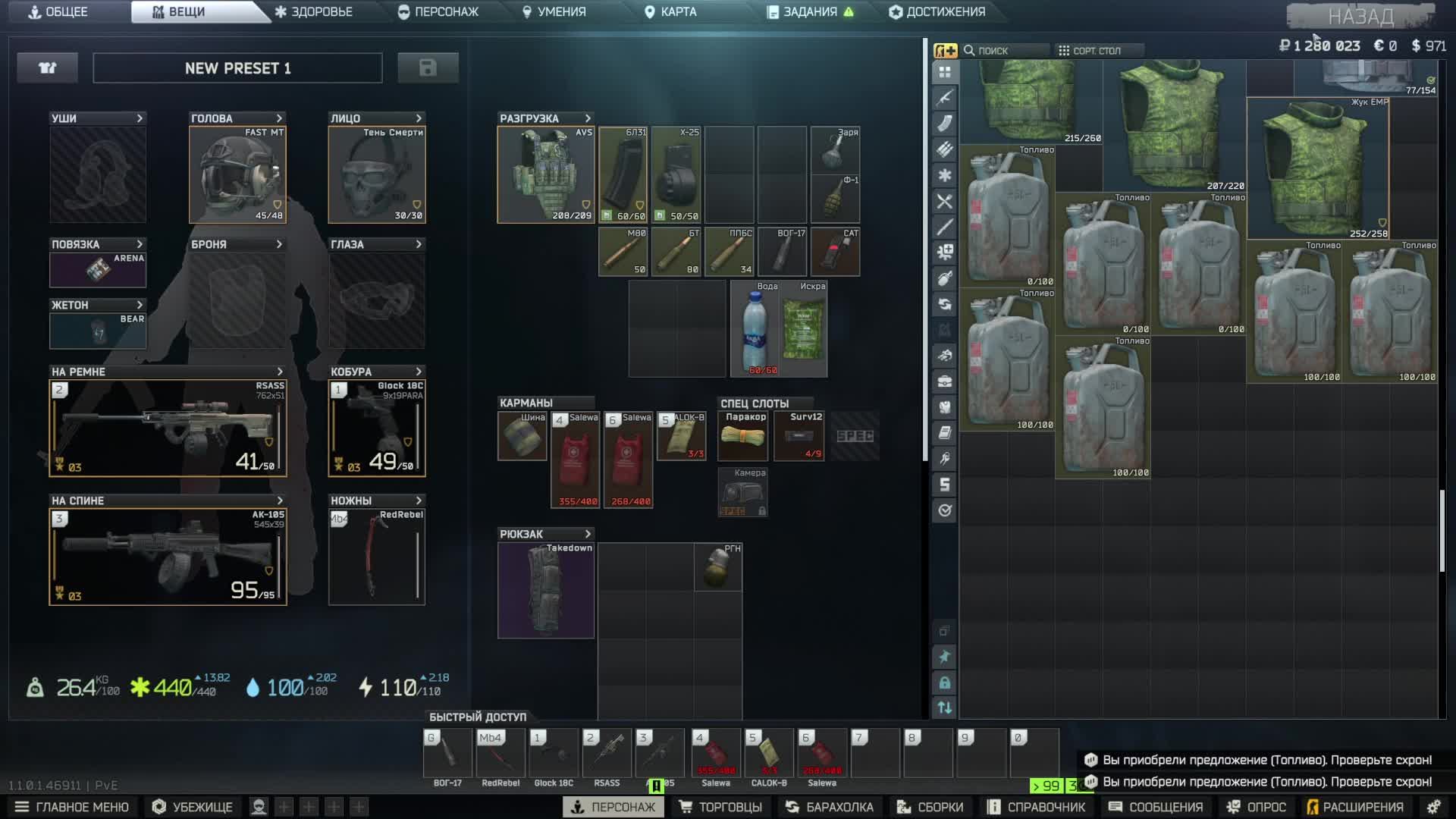
Task: Select the Surv12 kit in special slots
Action: (799, 436)
